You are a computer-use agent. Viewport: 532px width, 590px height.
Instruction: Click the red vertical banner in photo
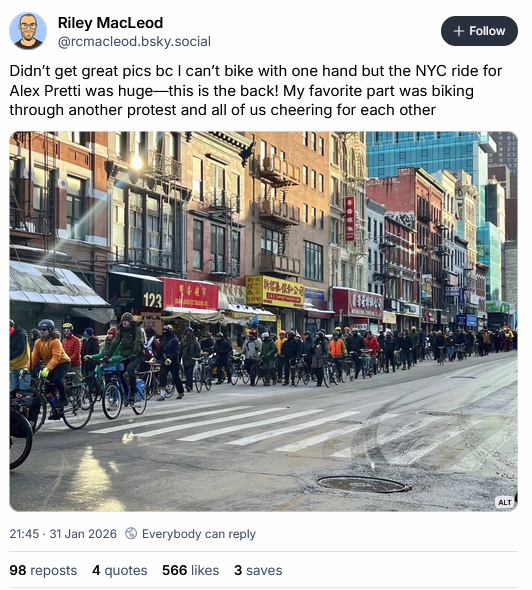point(350,219)
